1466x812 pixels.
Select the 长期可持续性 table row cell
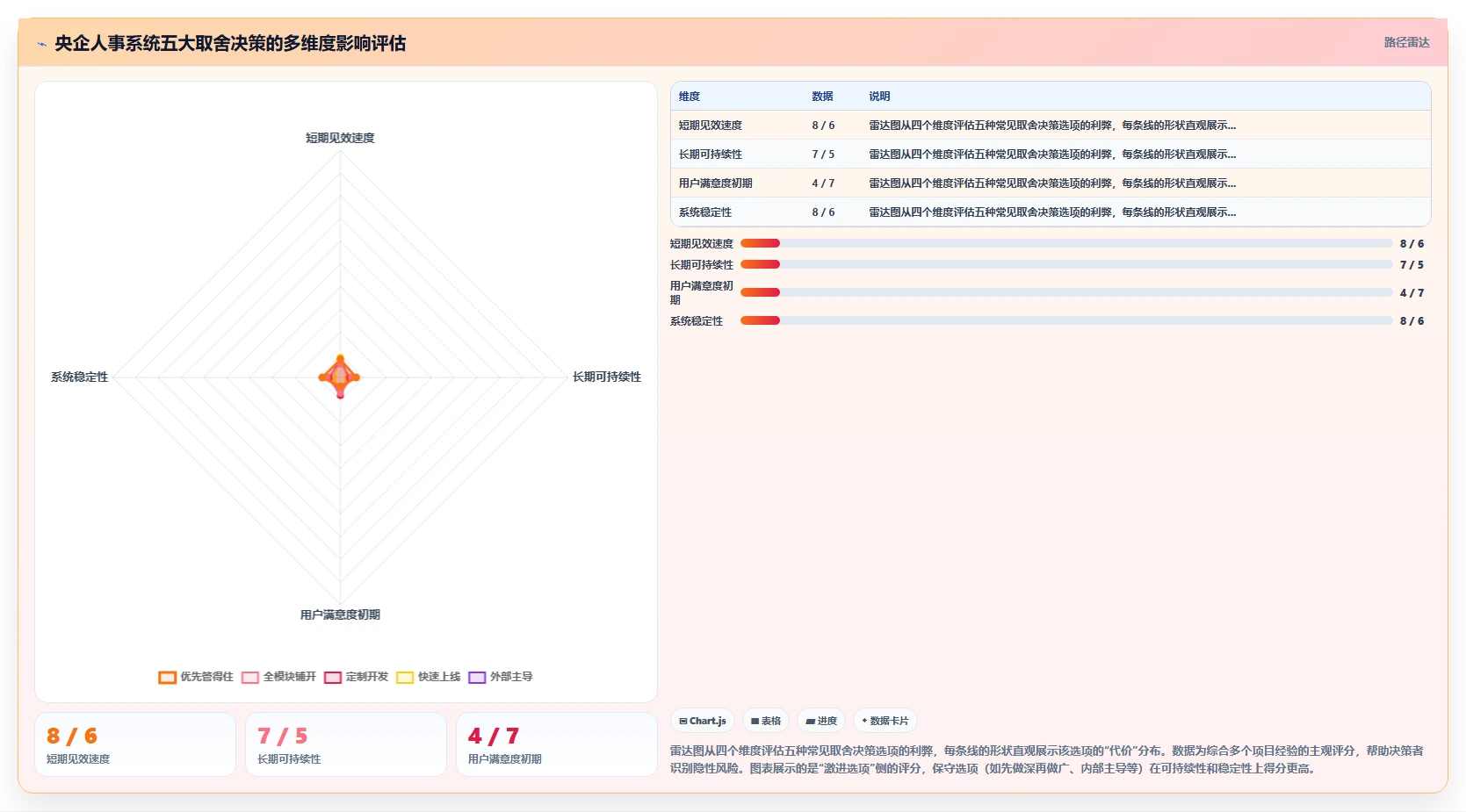[711, 154]
